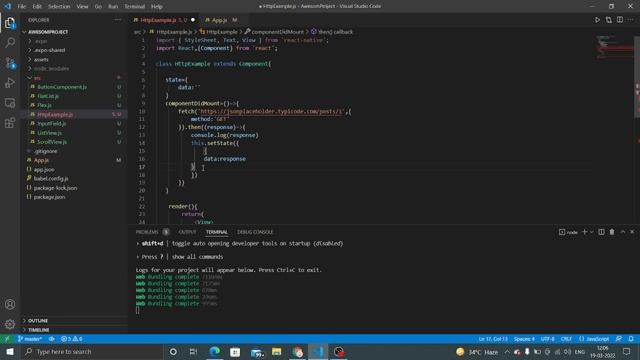This screenshot has width=640, height=360.
Task: Open the Edit menu
Action: [37, 6]
